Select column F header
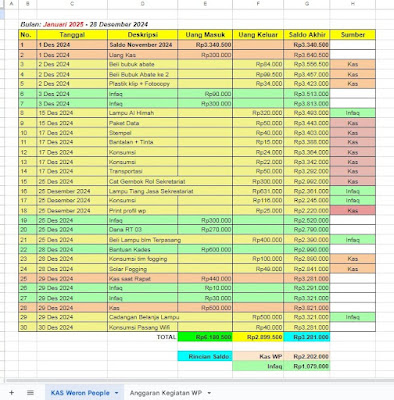Screen dimensions: 394x400 pyautogui.click(x=258, y=4)
